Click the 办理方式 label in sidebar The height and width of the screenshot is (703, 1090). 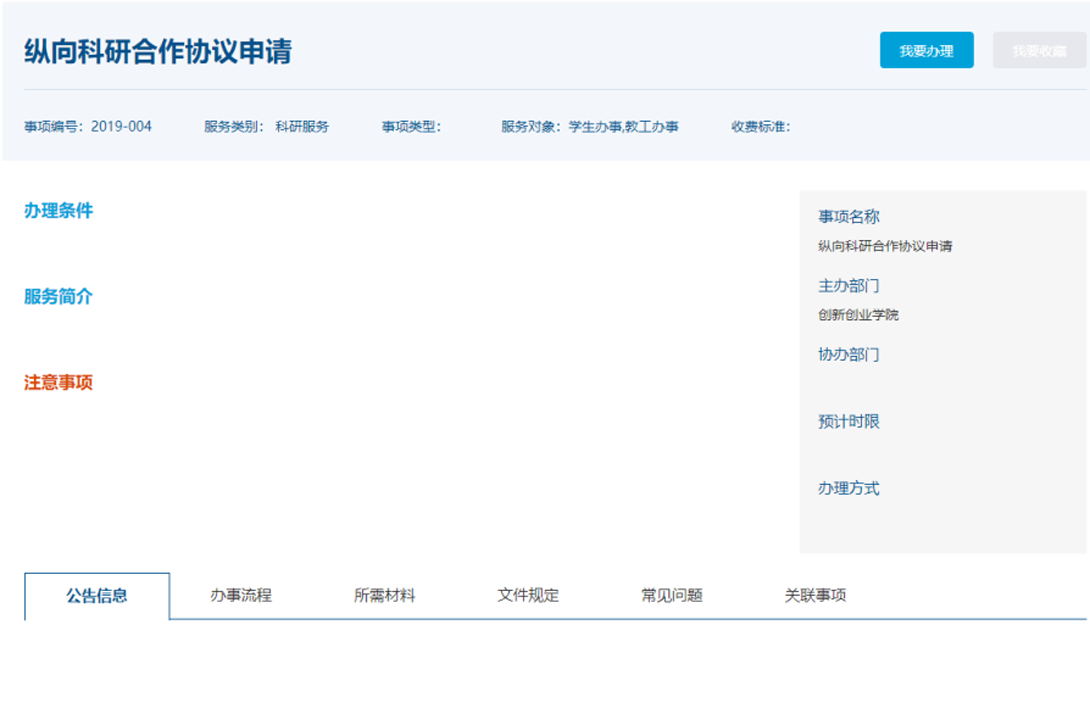coord(849,489)
